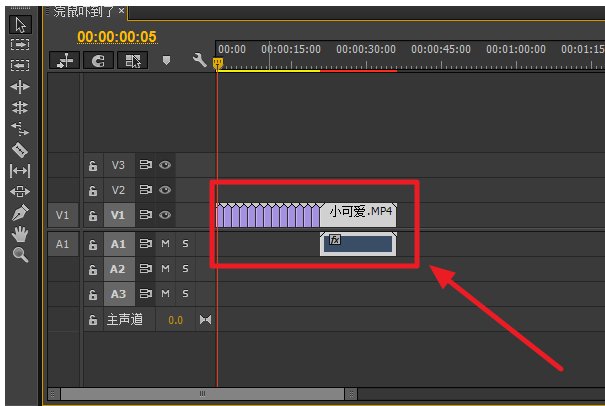Click the playhead timecode 00:00:00:05

coord(117,37)
